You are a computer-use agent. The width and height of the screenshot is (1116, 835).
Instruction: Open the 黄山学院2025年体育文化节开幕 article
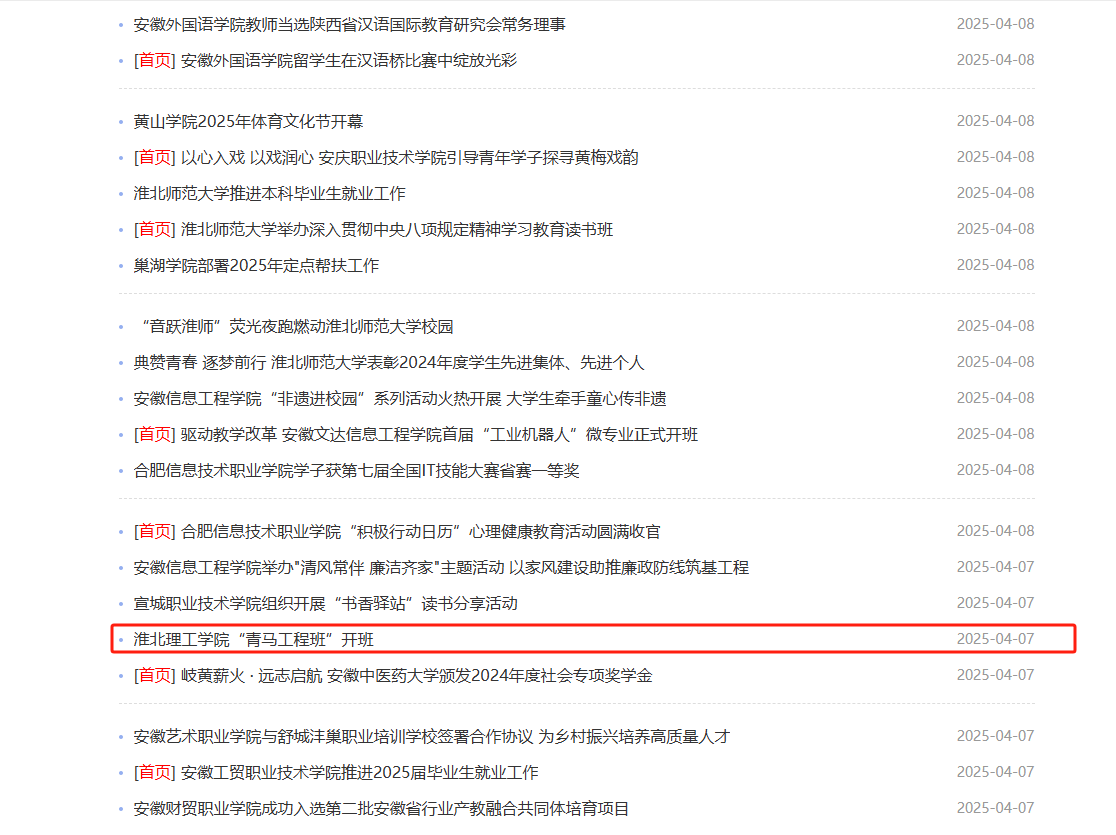pos(248,122)
